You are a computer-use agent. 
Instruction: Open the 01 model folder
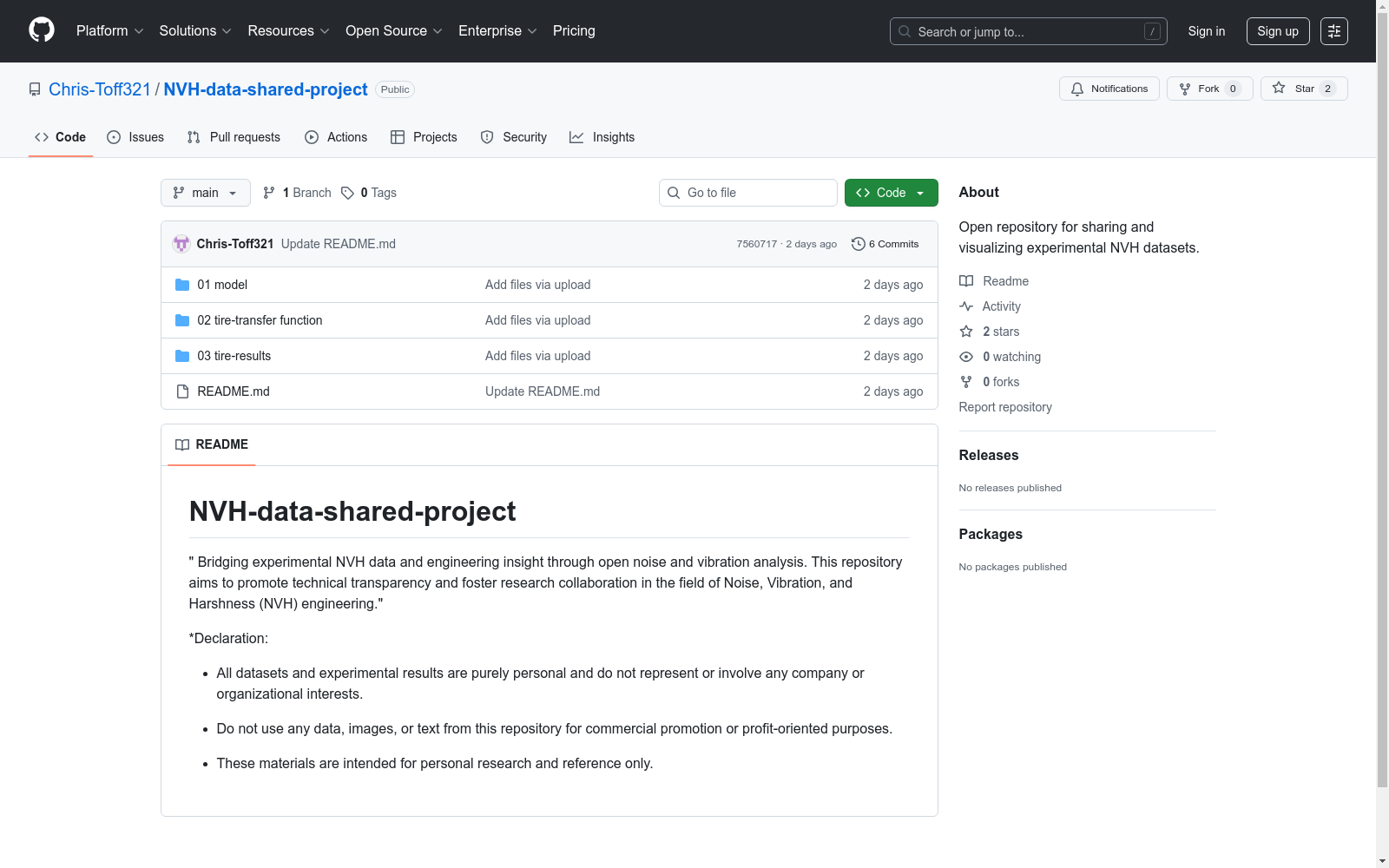tap(222, 285)
